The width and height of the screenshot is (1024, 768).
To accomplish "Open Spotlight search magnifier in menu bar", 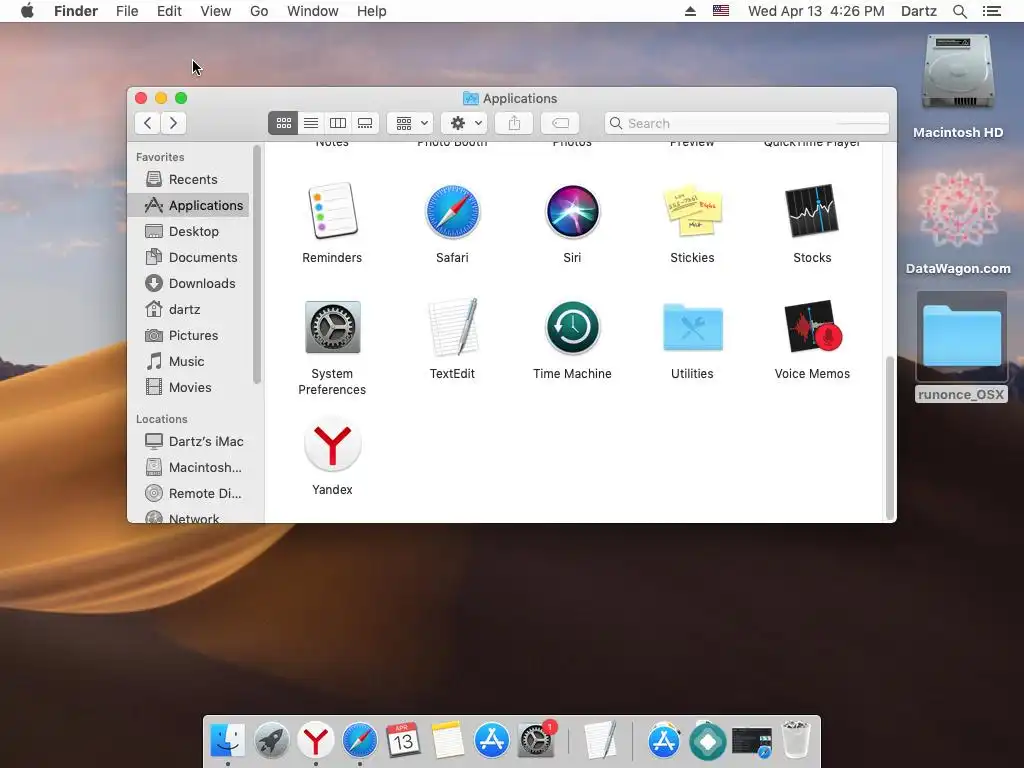I will pos(959,11).
